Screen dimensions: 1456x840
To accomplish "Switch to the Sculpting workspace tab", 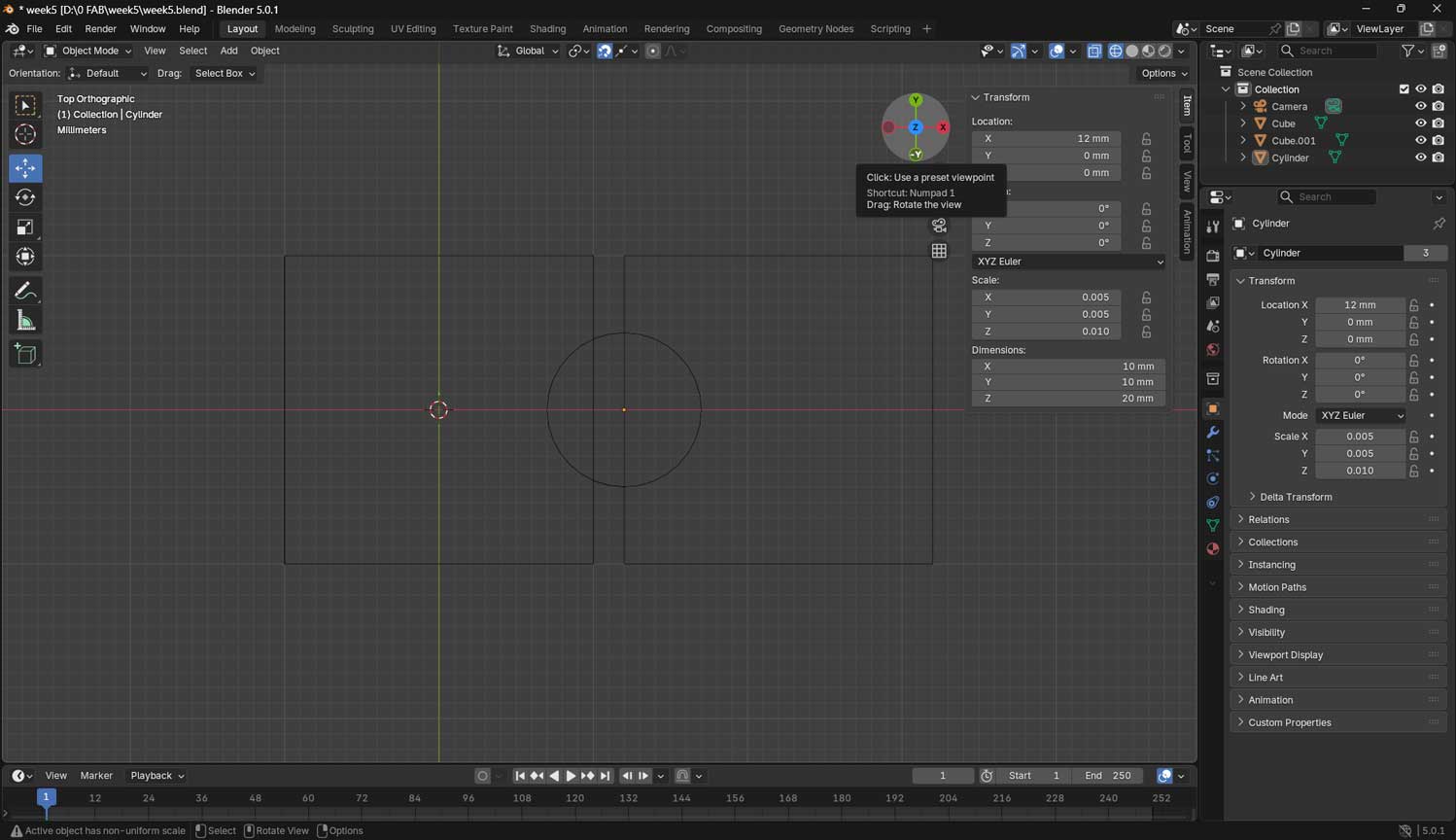I will click(x=352, y=29).
